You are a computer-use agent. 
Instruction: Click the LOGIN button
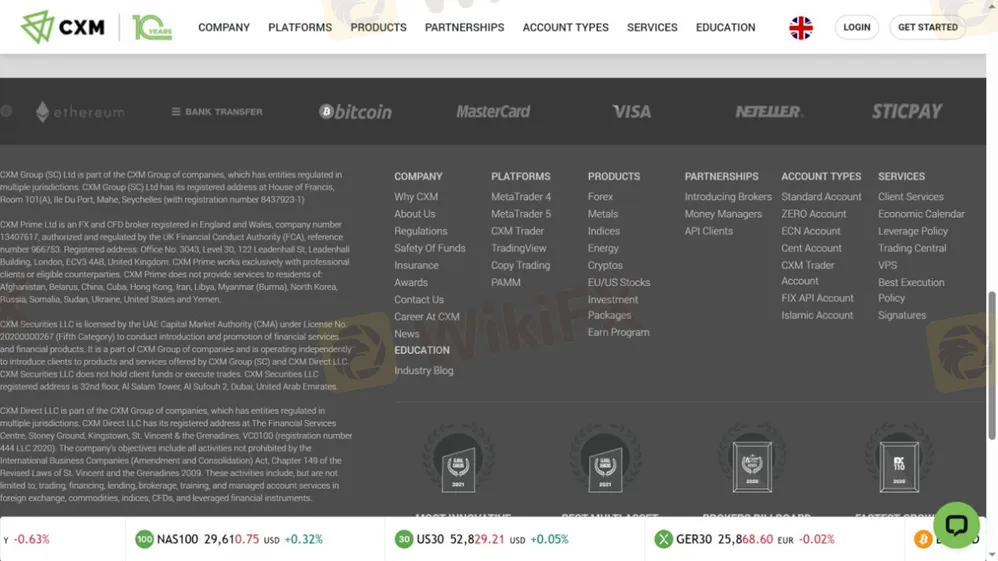point(857,27)
